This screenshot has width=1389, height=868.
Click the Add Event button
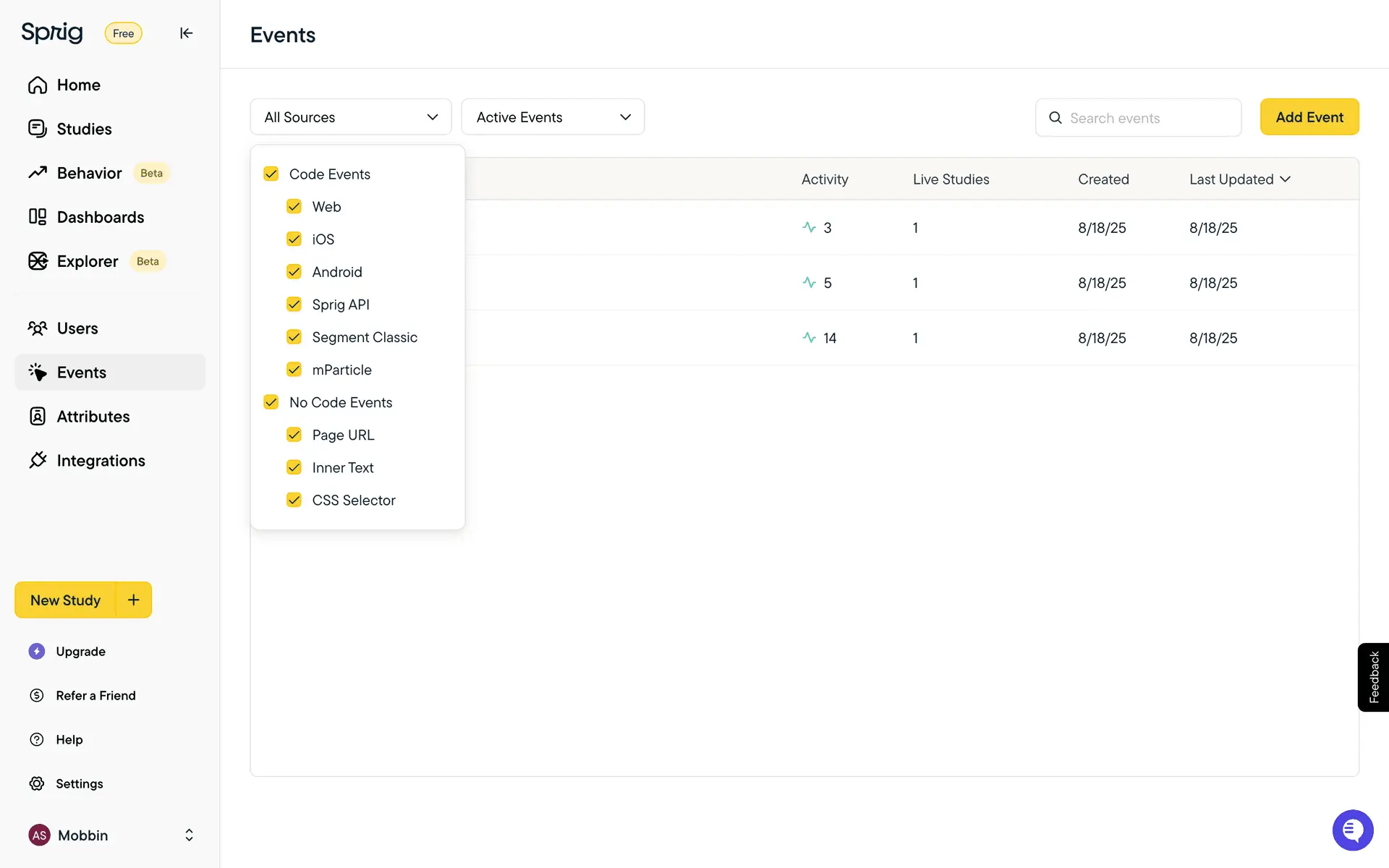click(1309, 117)
